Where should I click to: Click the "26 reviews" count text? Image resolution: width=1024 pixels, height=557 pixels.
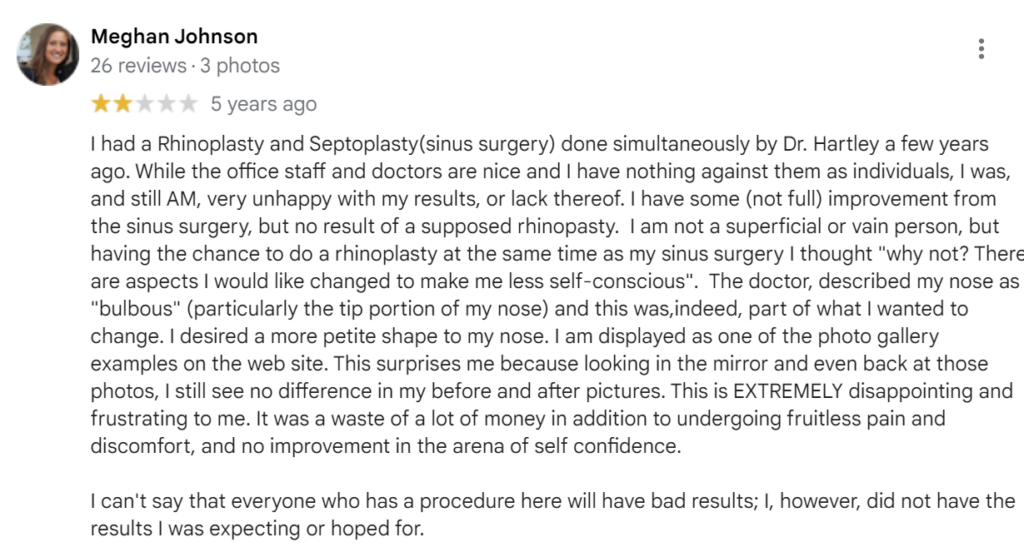pyautogui.click(x=138, y=66)
